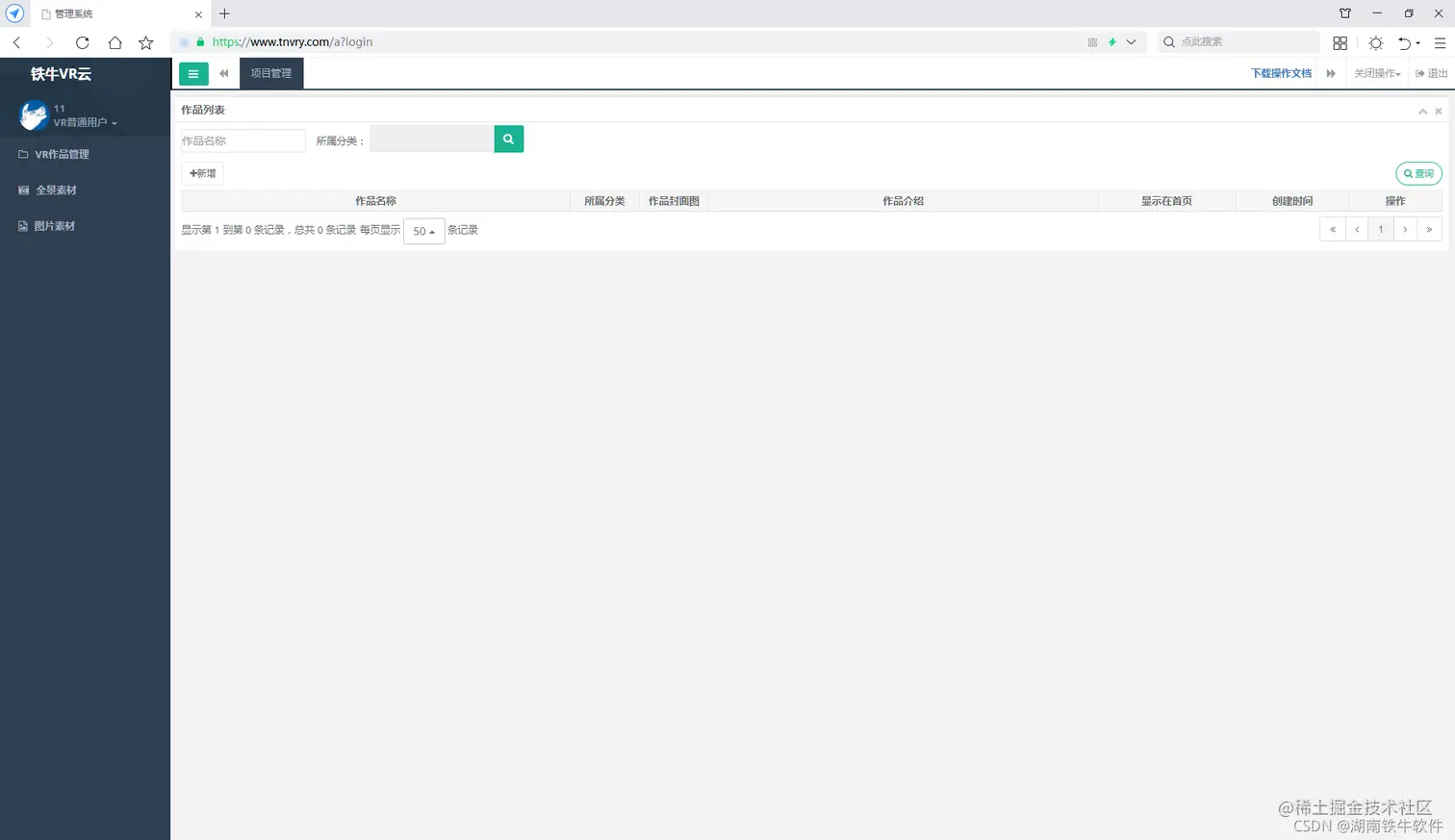
Task: Select page 1 in the pagination
Action: 1381,230
